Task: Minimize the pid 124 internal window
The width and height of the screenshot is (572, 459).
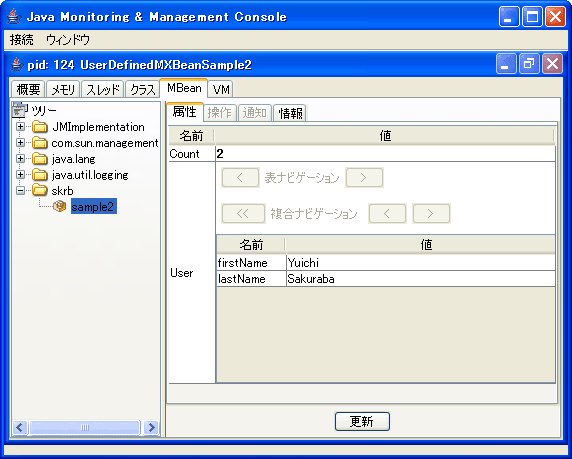Action: point(506,64)
